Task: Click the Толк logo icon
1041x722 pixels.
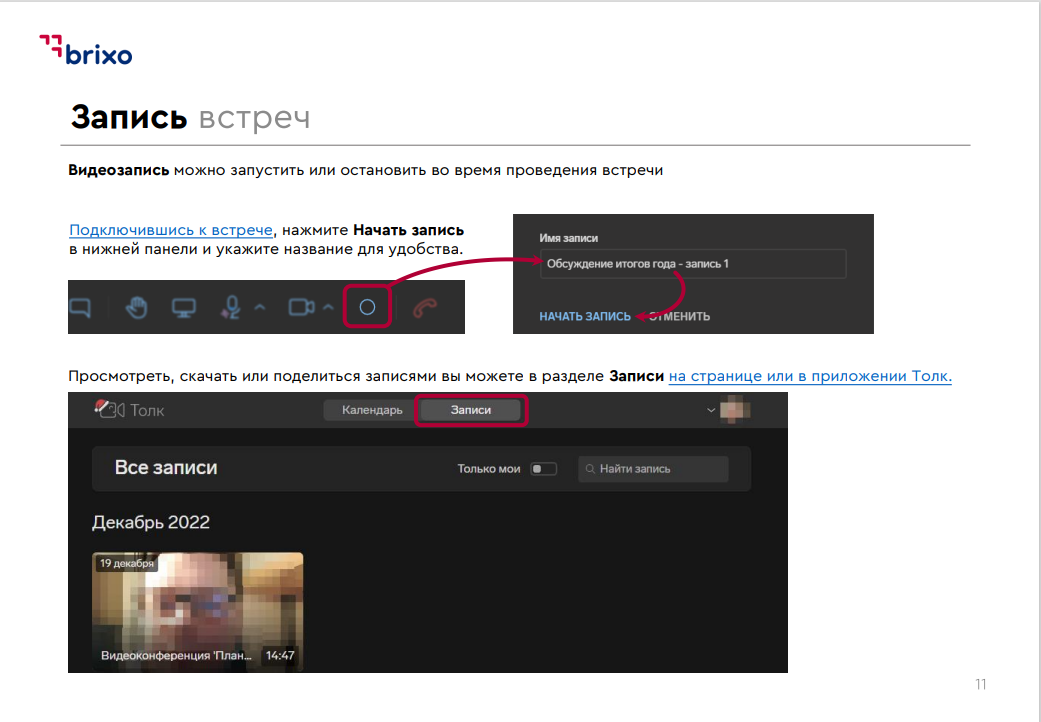Action: pyautogui.click(x=109, y=409)
